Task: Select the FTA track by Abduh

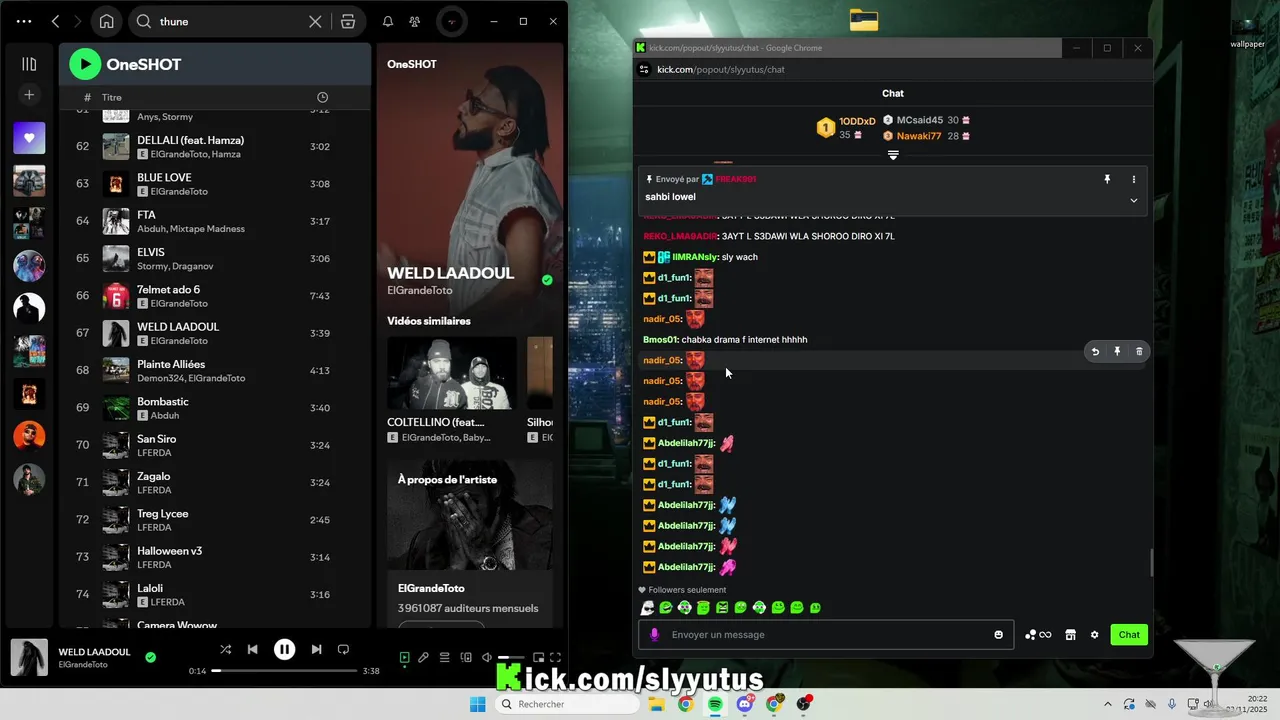Action: pyautogui.click(x=214, y=221)
